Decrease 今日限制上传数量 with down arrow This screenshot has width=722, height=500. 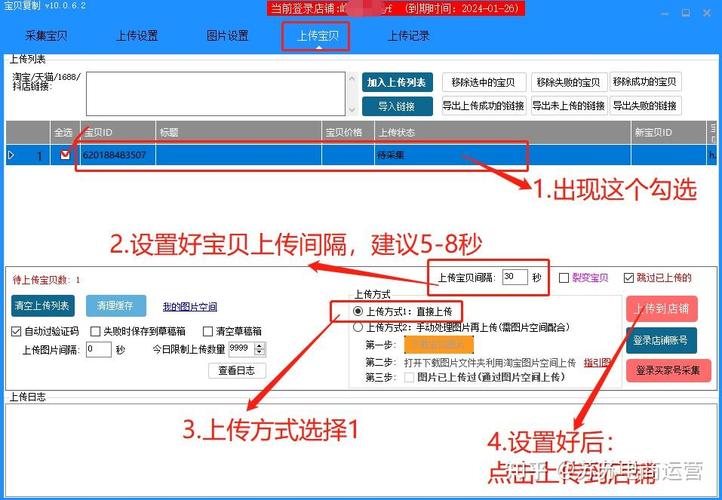pyautogui.click(x=260, y=353)
